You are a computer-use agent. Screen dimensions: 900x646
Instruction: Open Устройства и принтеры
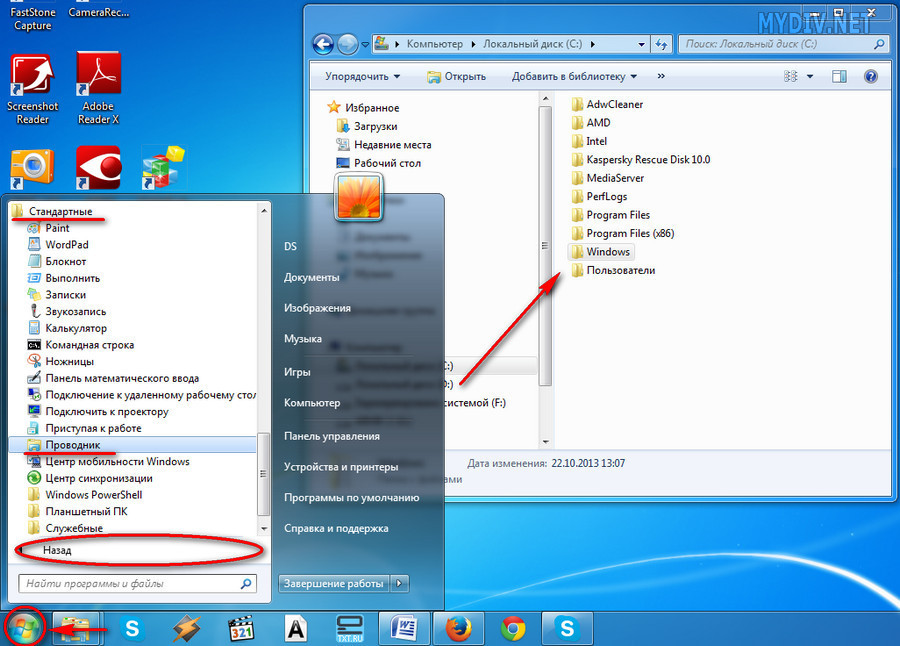click(x=341, y=467)
